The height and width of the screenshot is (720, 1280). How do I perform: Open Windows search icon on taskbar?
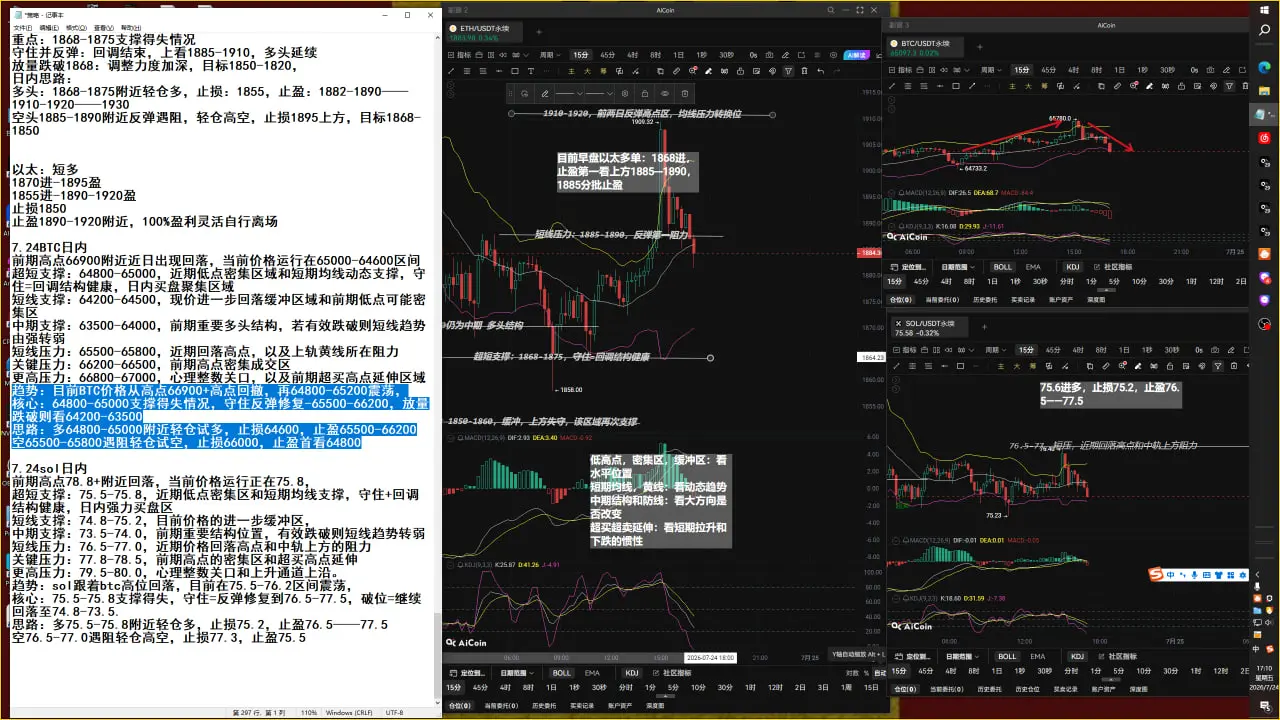click(1264, 32)
